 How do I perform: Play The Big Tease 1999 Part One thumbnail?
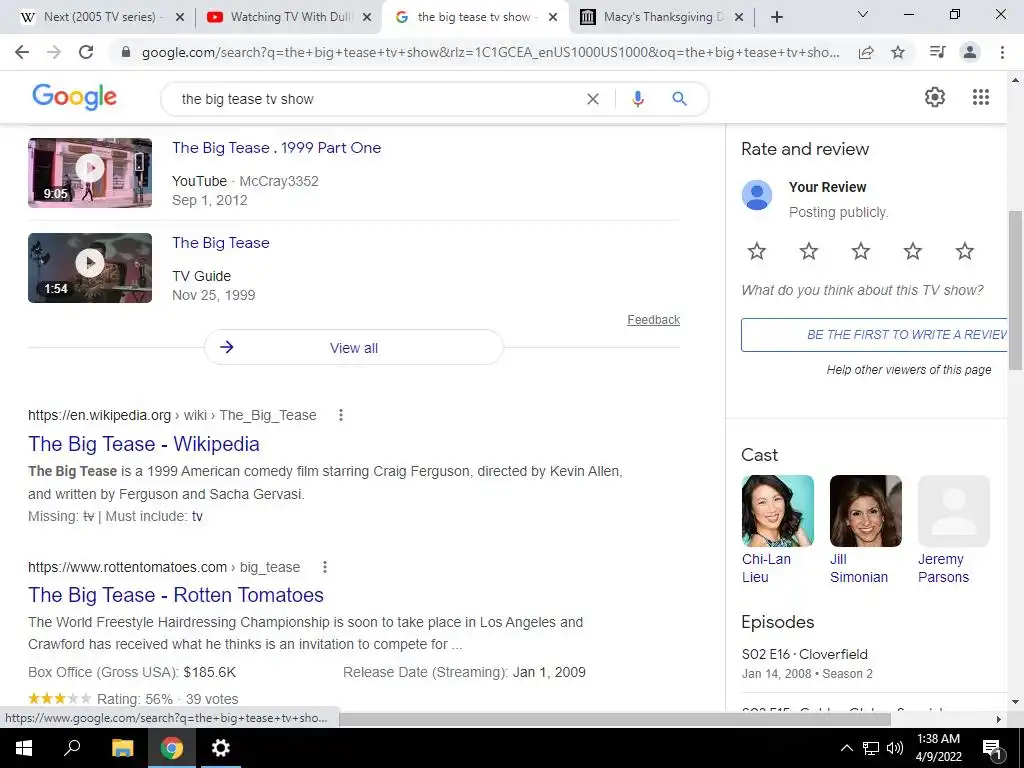point(90,172)
